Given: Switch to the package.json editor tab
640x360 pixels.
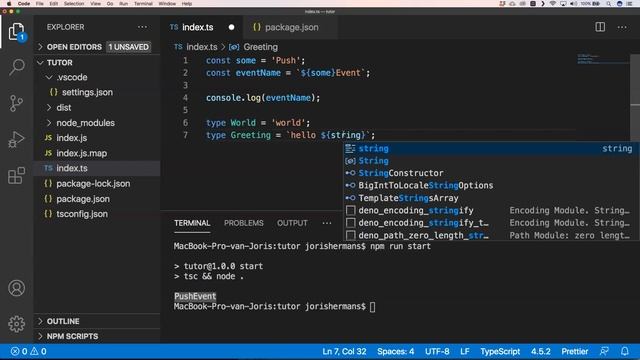Looking at the screenshot, I should 291,27.
